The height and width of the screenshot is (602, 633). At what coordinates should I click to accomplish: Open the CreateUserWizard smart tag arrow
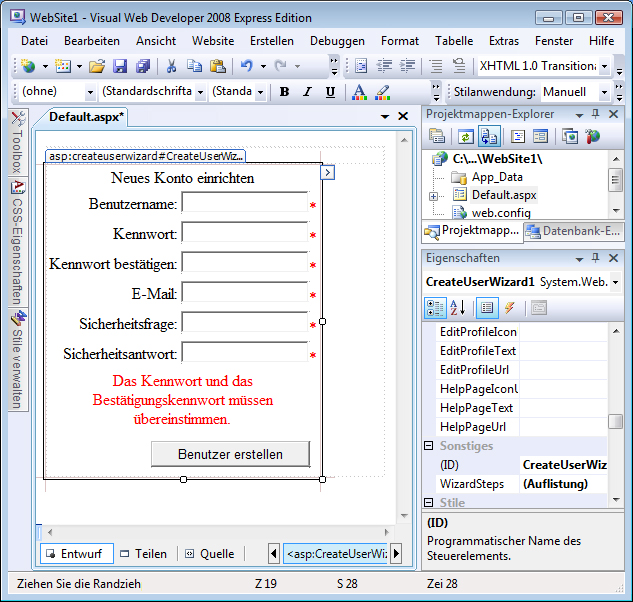click(327, 173)
